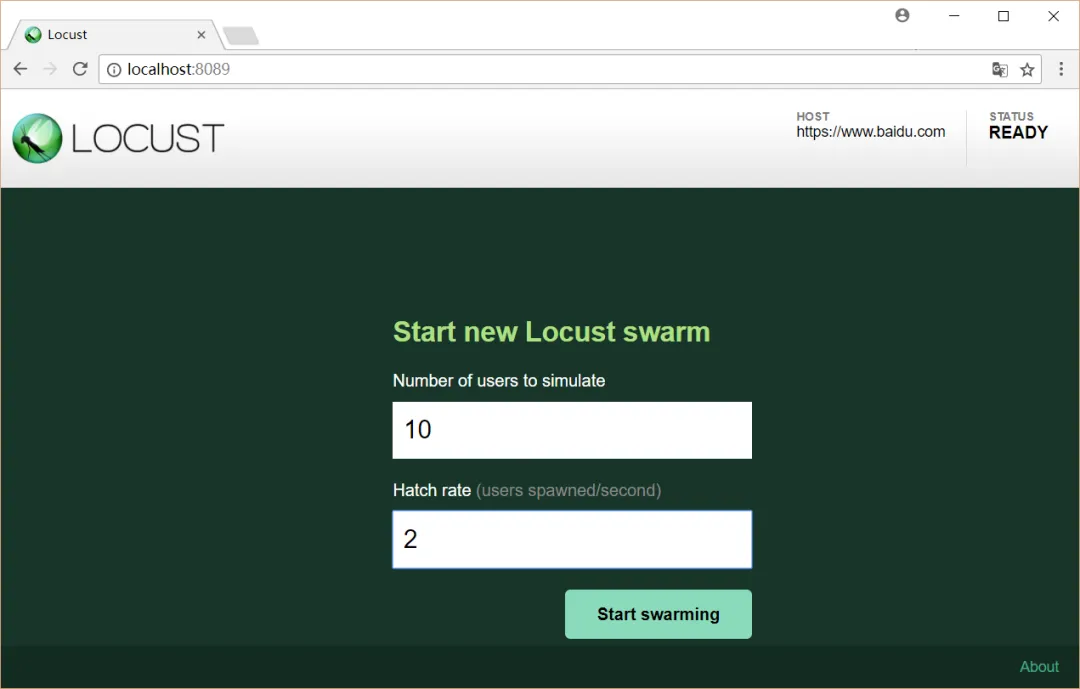Click Start swarming button
1080x689 pixels.
tap(658, 614)
